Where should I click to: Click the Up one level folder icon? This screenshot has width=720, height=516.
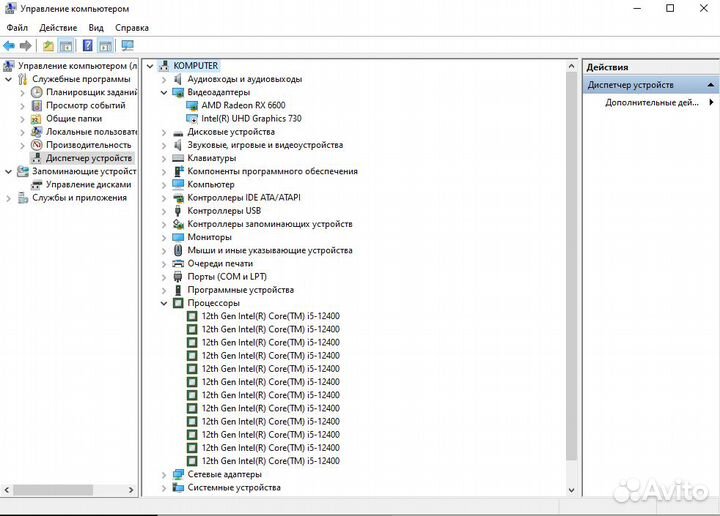click(x=48, y=46)
